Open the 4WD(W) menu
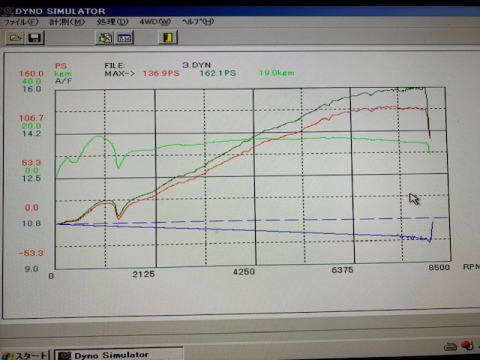 [155, 22]
